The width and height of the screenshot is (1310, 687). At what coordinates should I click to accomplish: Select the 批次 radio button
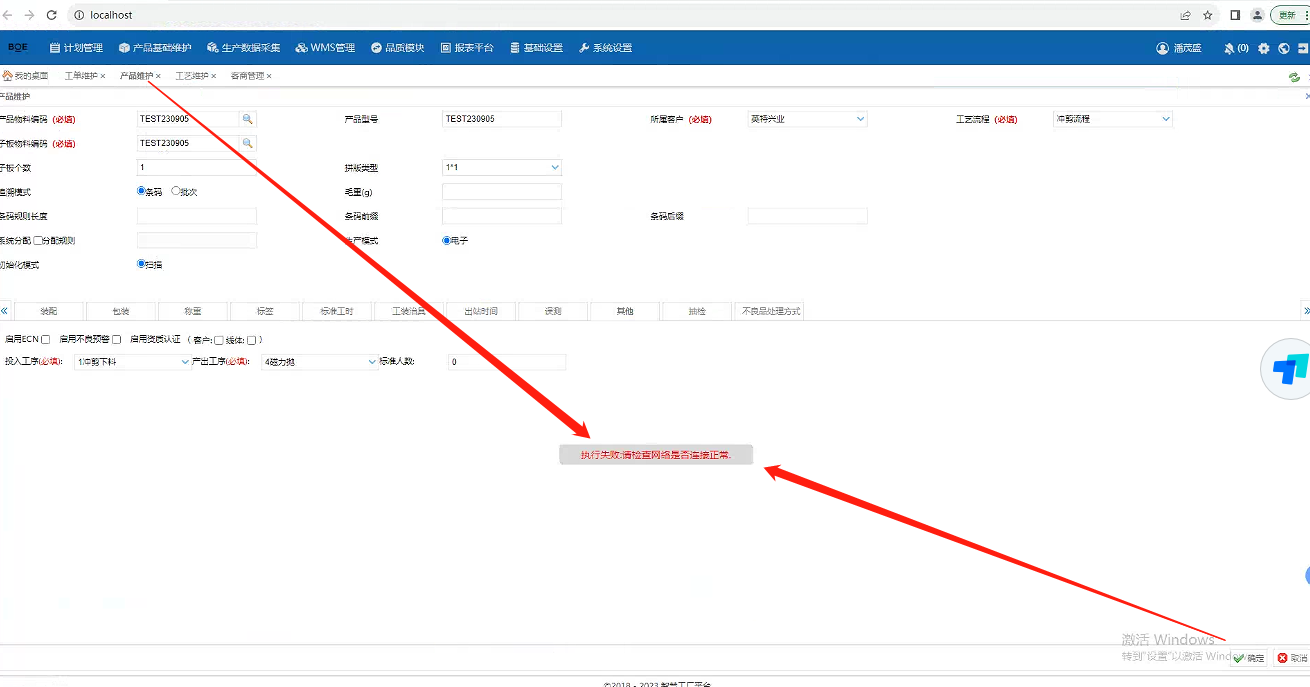pos(176,191)
